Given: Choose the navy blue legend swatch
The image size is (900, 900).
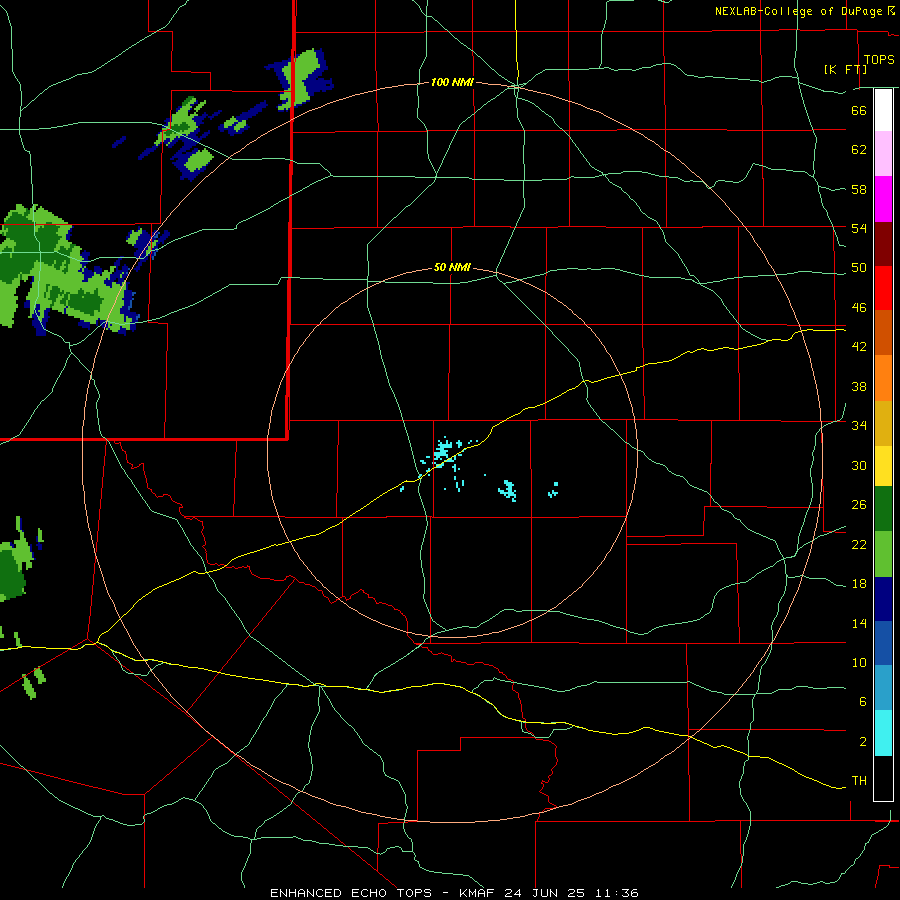Looking at the screenshot, I should [883, 599].
